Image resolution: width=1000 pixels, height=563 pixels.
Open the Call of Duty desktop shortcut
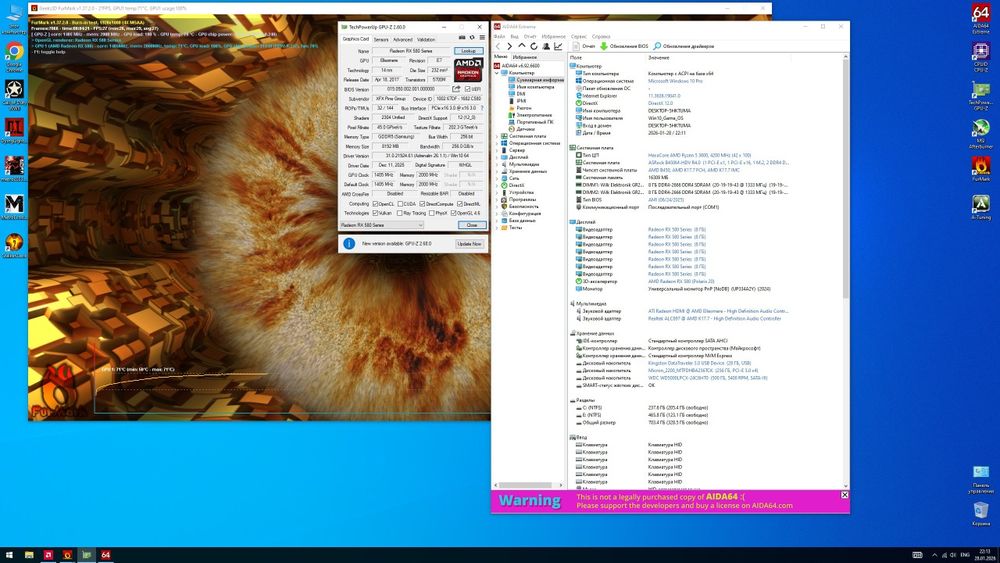coord(14,94)
